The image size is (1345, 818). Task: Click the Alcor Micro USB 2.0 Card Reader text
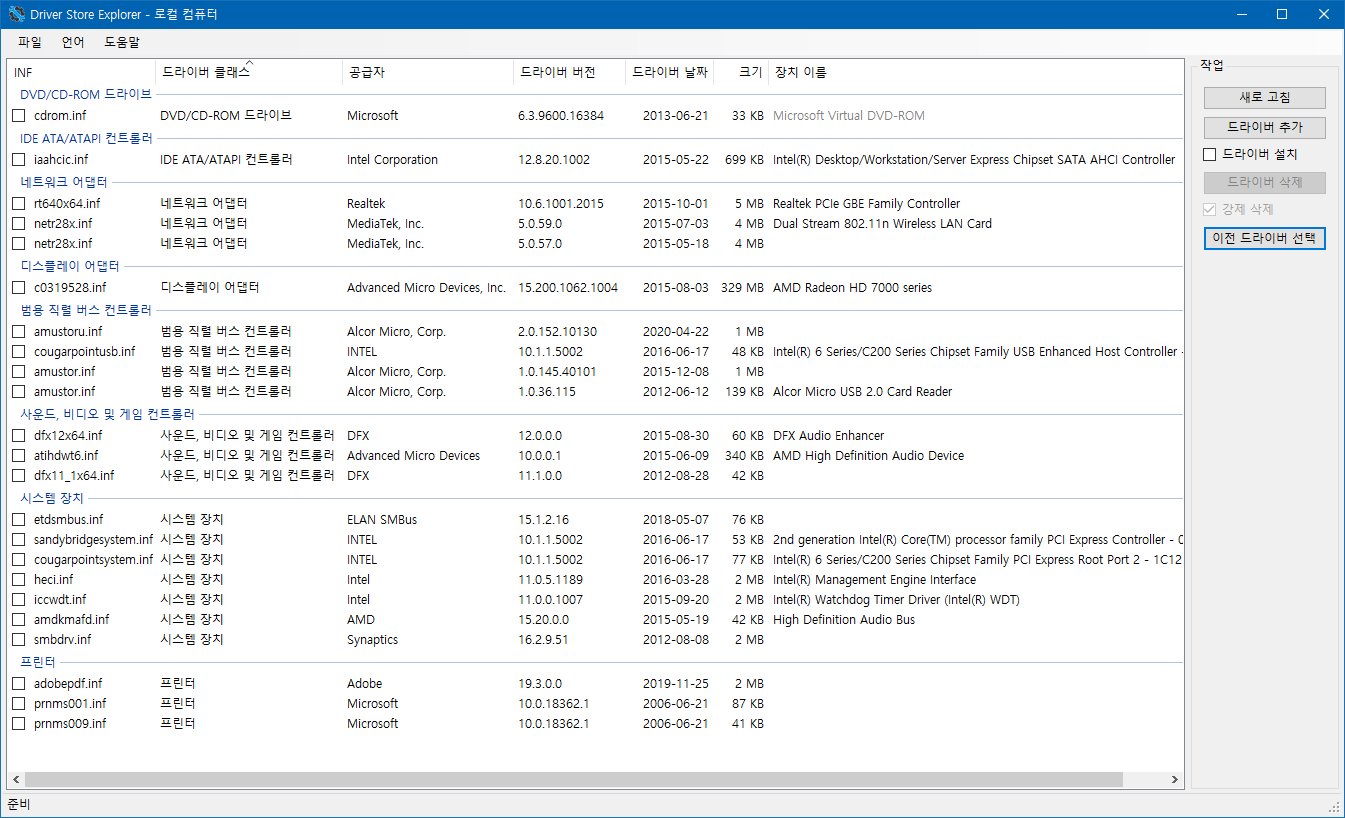(862, 392)
